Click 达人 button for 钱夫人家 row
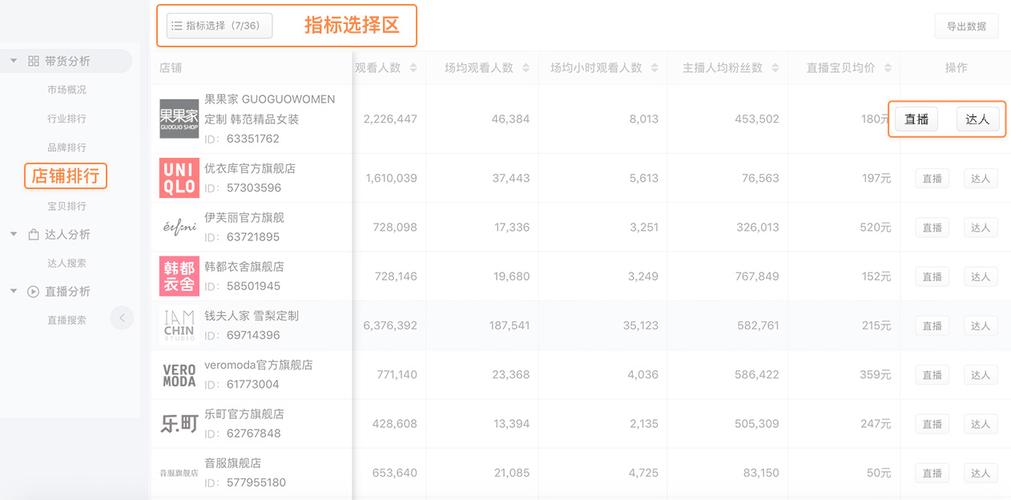The width and height of the screenshot is (1011, 500). [981, 326]
